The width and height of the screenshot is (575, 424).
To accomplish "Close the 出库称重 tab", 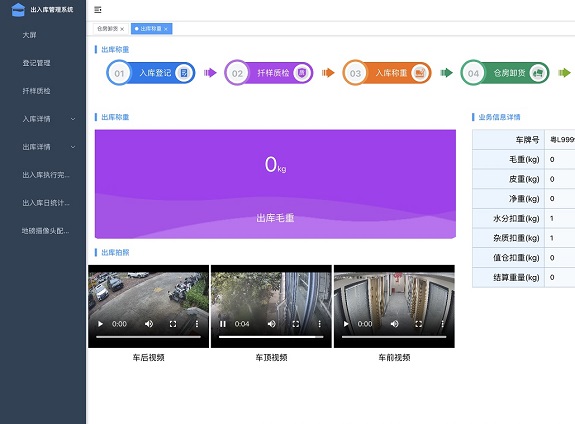I will tap(166, 29).
